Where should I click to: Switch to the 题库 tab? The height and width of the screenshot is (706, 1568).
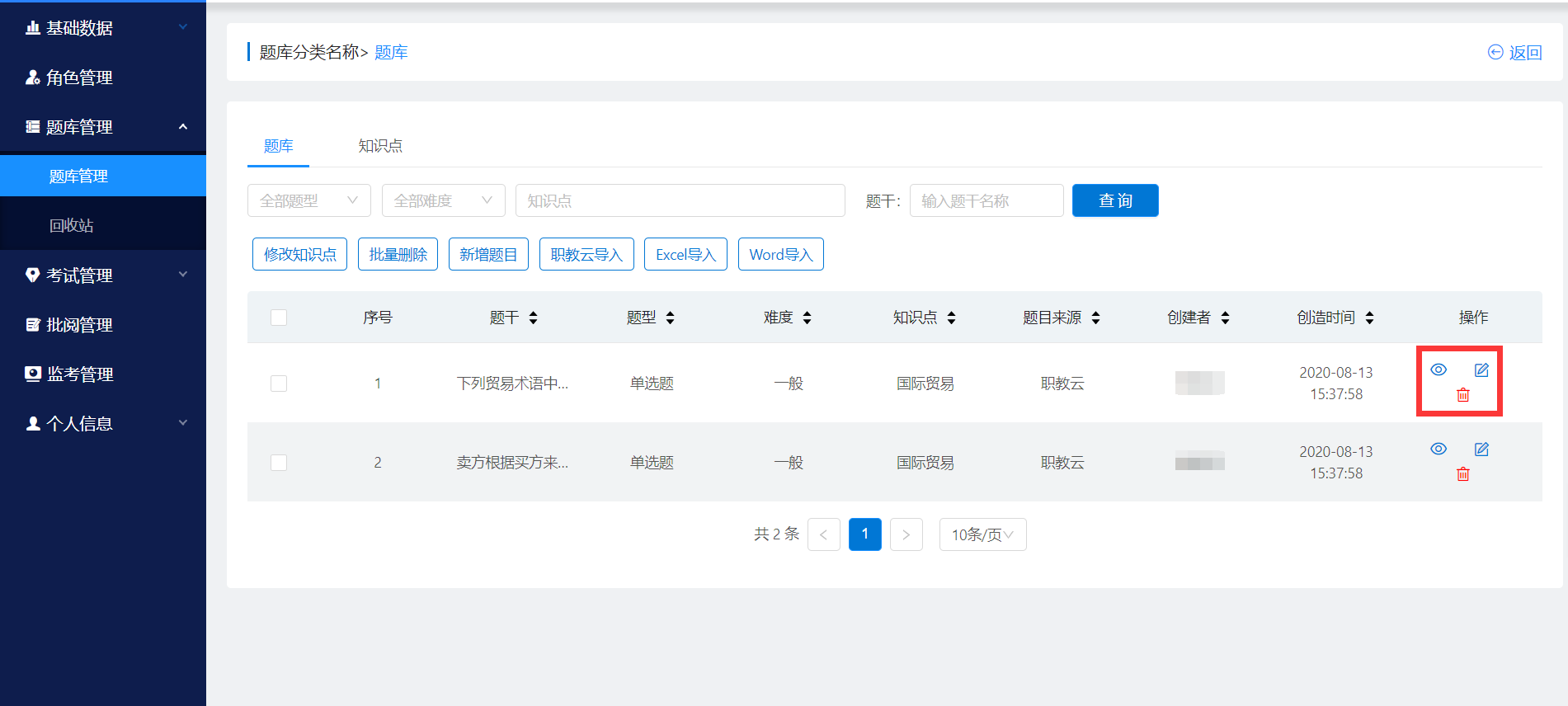(x=278, y=146)
